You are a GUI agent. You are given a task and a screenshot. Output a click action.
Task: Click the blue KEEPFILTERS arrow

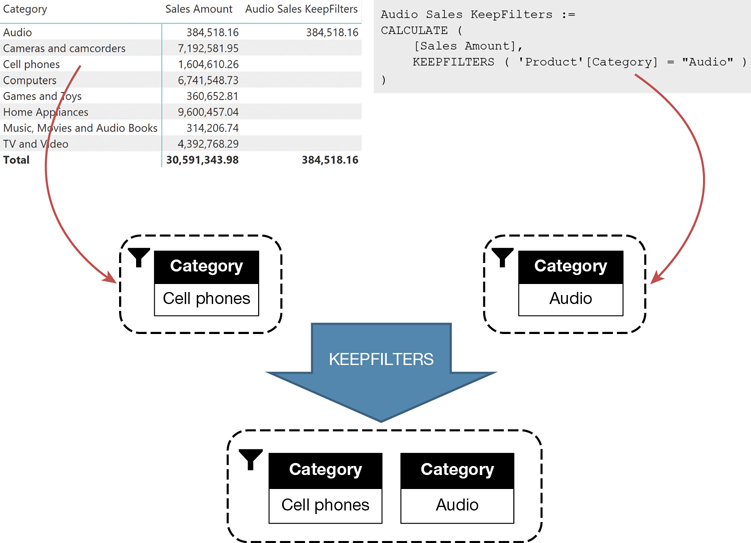point(381,372)
